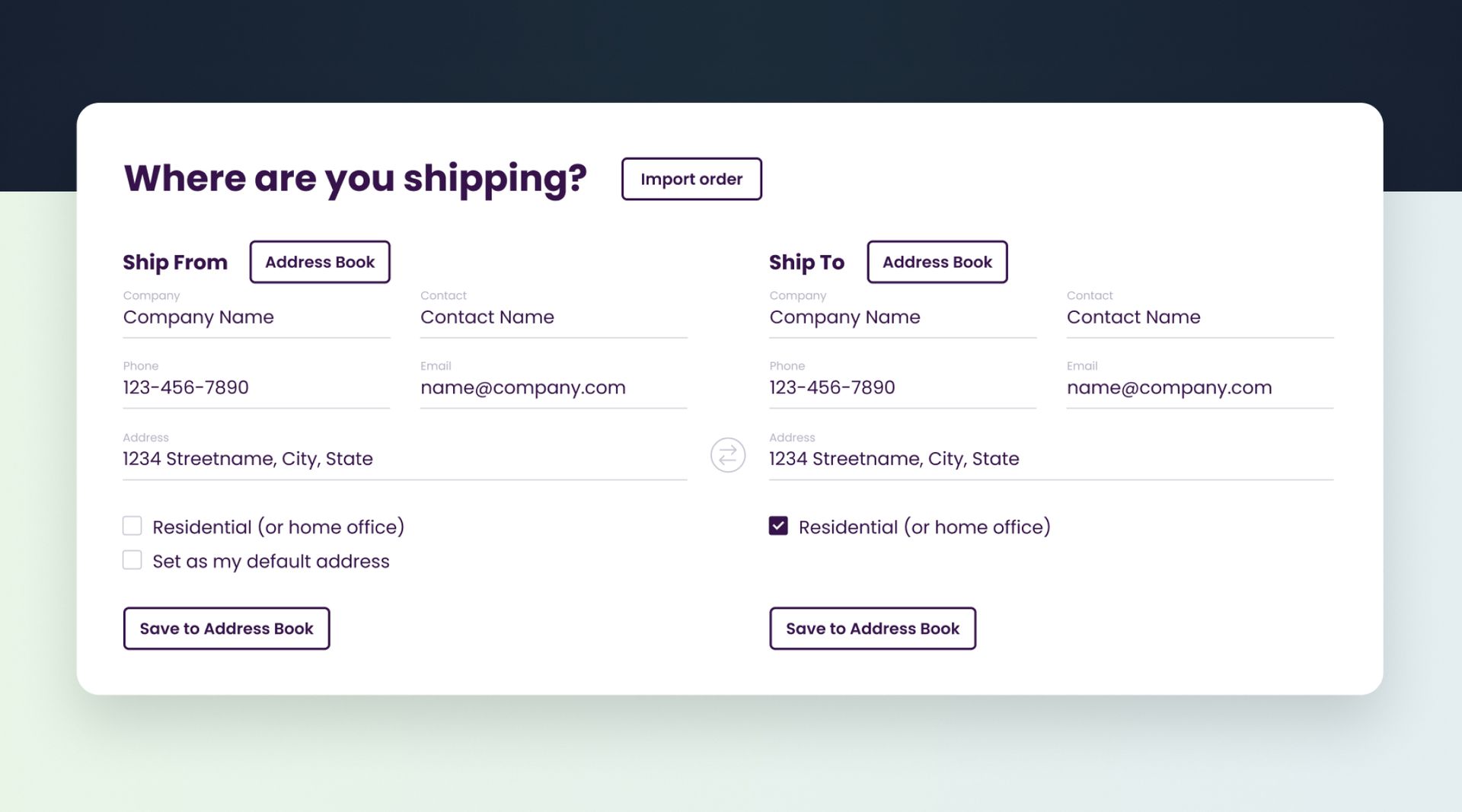
Task: Focus the Ship To Company field
Action: (902, 317)
